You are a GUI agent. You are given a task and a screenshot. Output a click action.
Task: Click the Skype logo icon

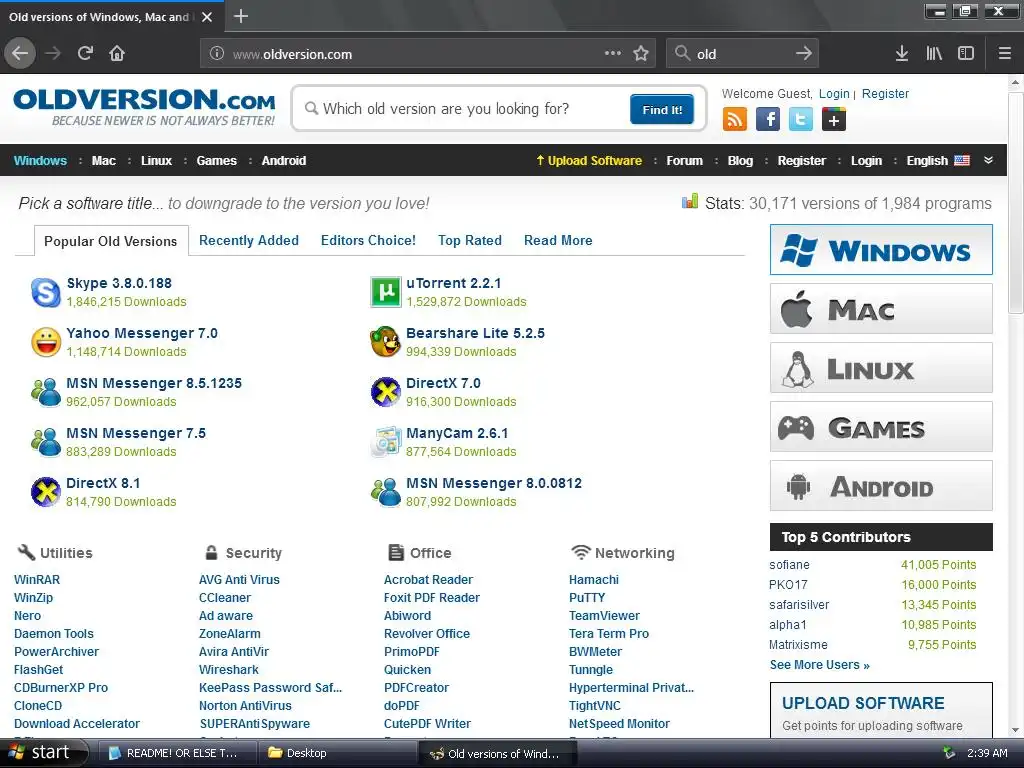tap(46, 292)
